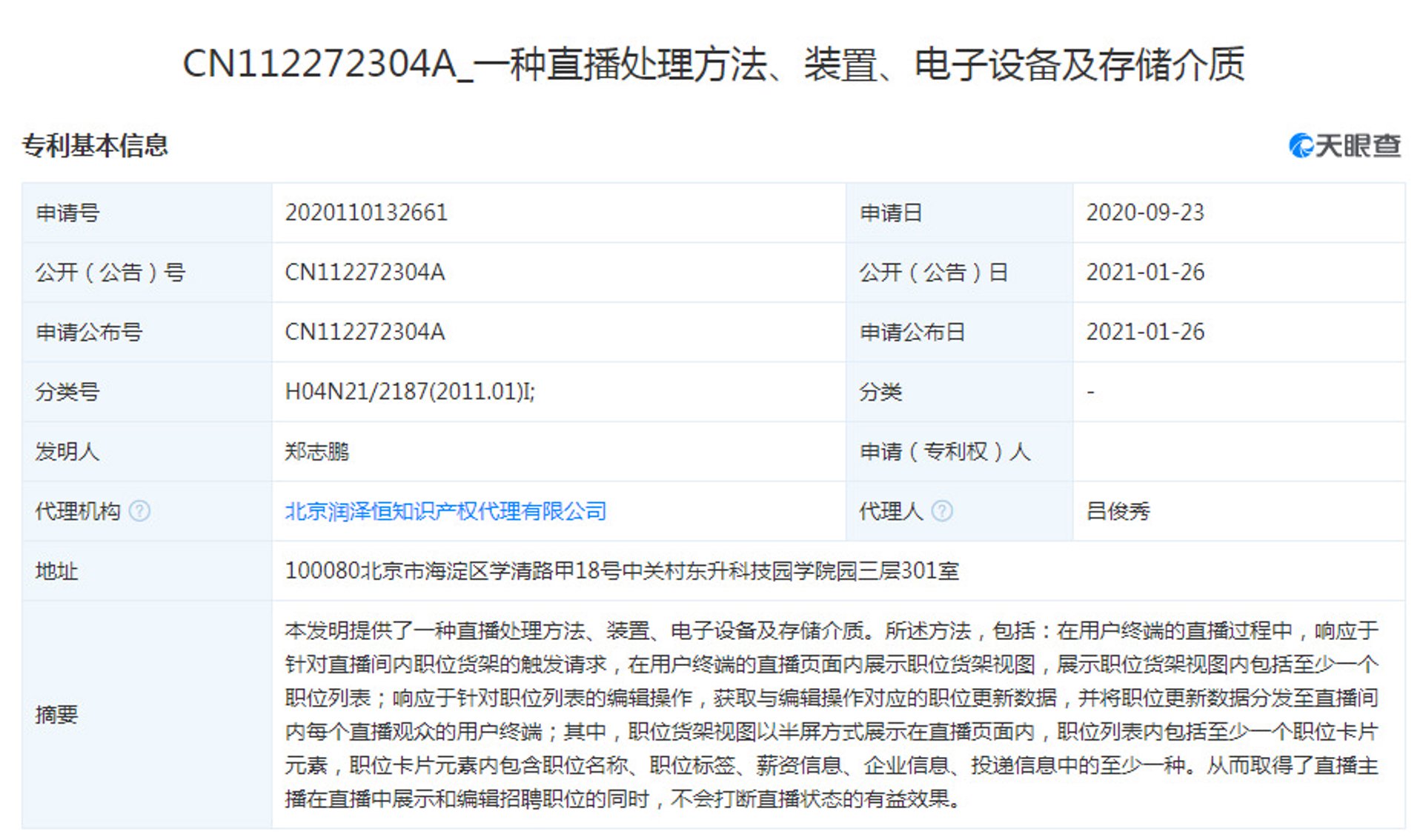Click application date 2020-09-23
The height and width of the screenshot is (840, 1423).
(1145, 213)
